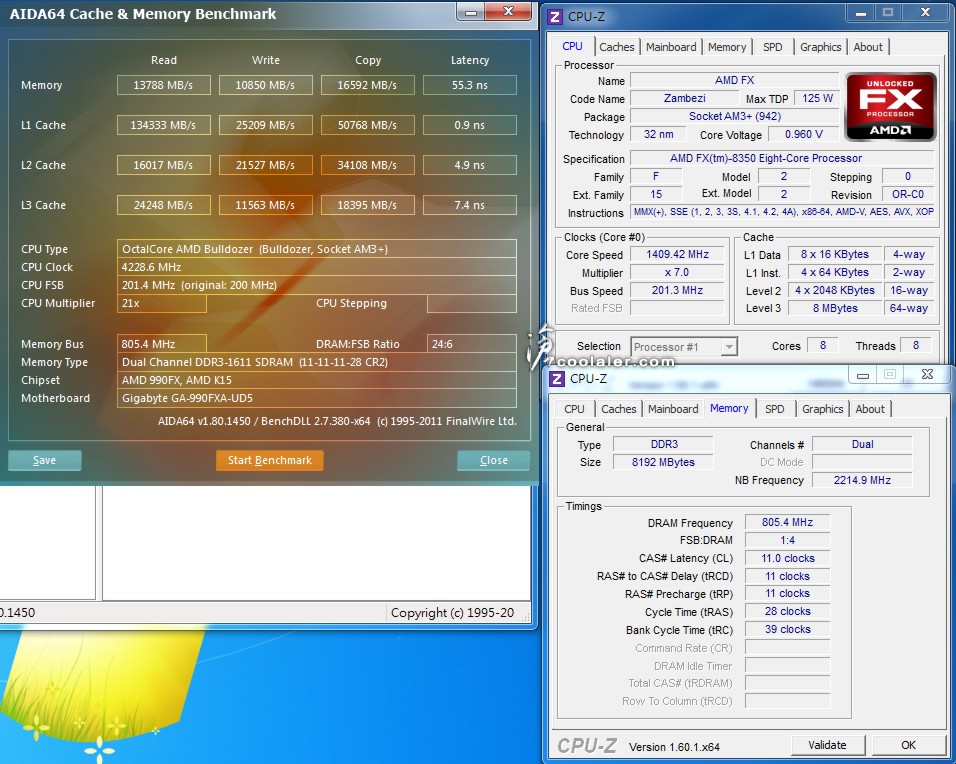Minimize the upper CPU-Z window

860,13
